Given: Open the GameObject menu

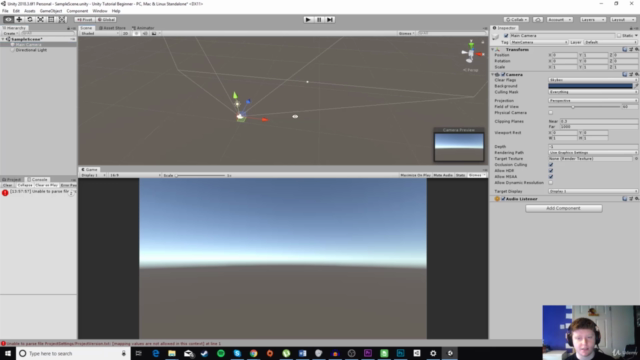Looking at the screenshot, I should coord(51,11).
